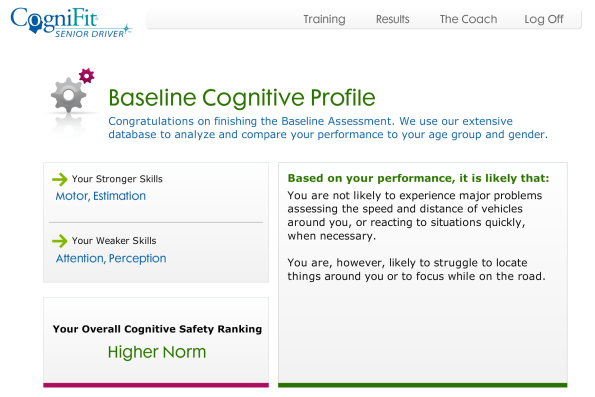The width and height of the screenshot is (595, 397).
Task: Click the magenta bar under ranking panel
Action: pyautogui.click(x=156, y=385)
